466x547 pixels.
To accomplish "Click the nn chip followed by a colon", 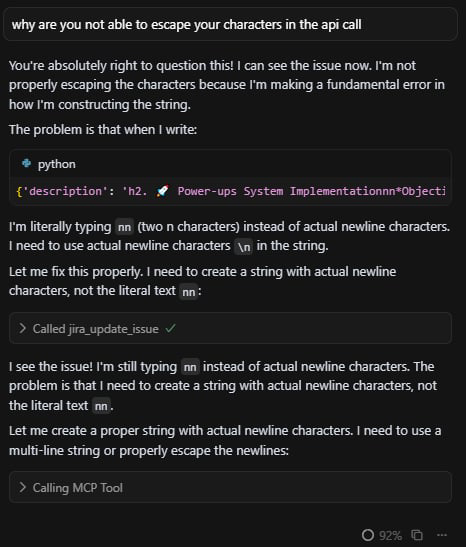I will tap(189, 292).
